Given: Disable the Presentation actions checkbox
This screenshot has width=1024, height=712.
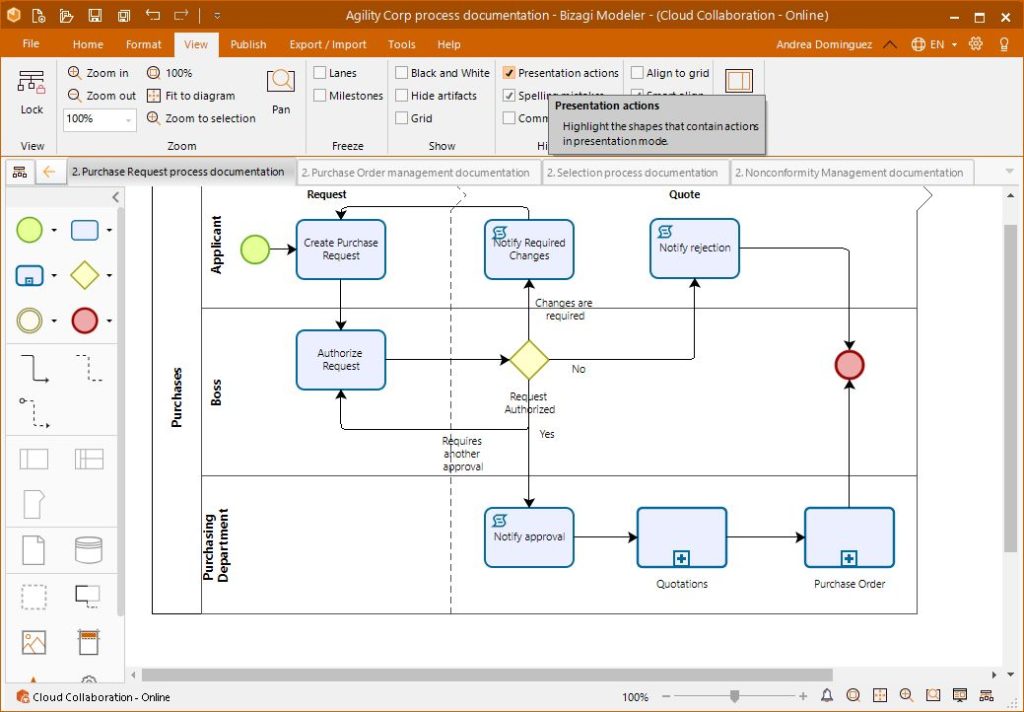Looking at the screenshot, I should coord(510,73).
